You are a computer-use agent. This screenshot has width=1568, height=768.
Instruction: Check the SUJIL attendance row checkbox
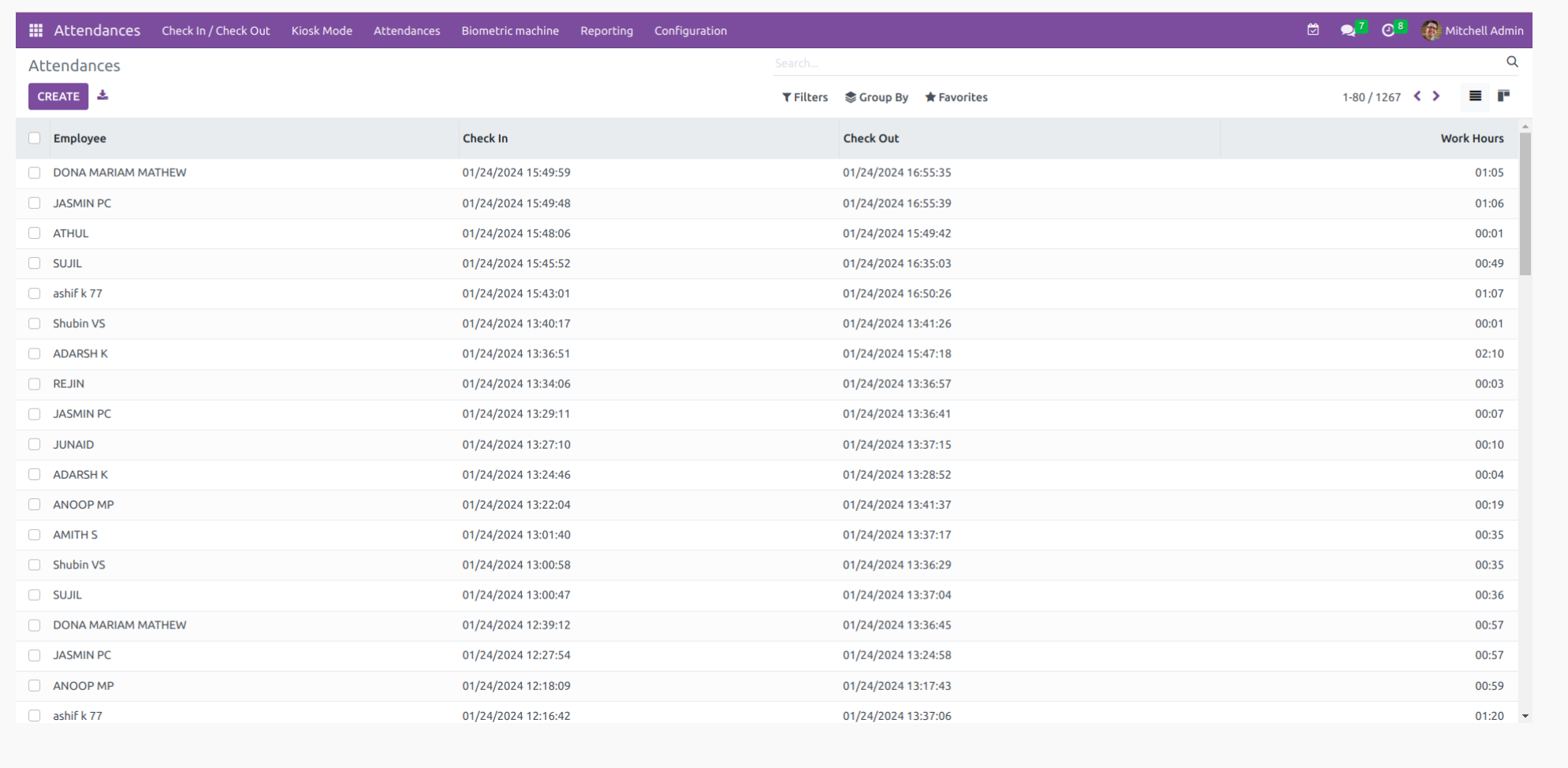coord(35,263)
